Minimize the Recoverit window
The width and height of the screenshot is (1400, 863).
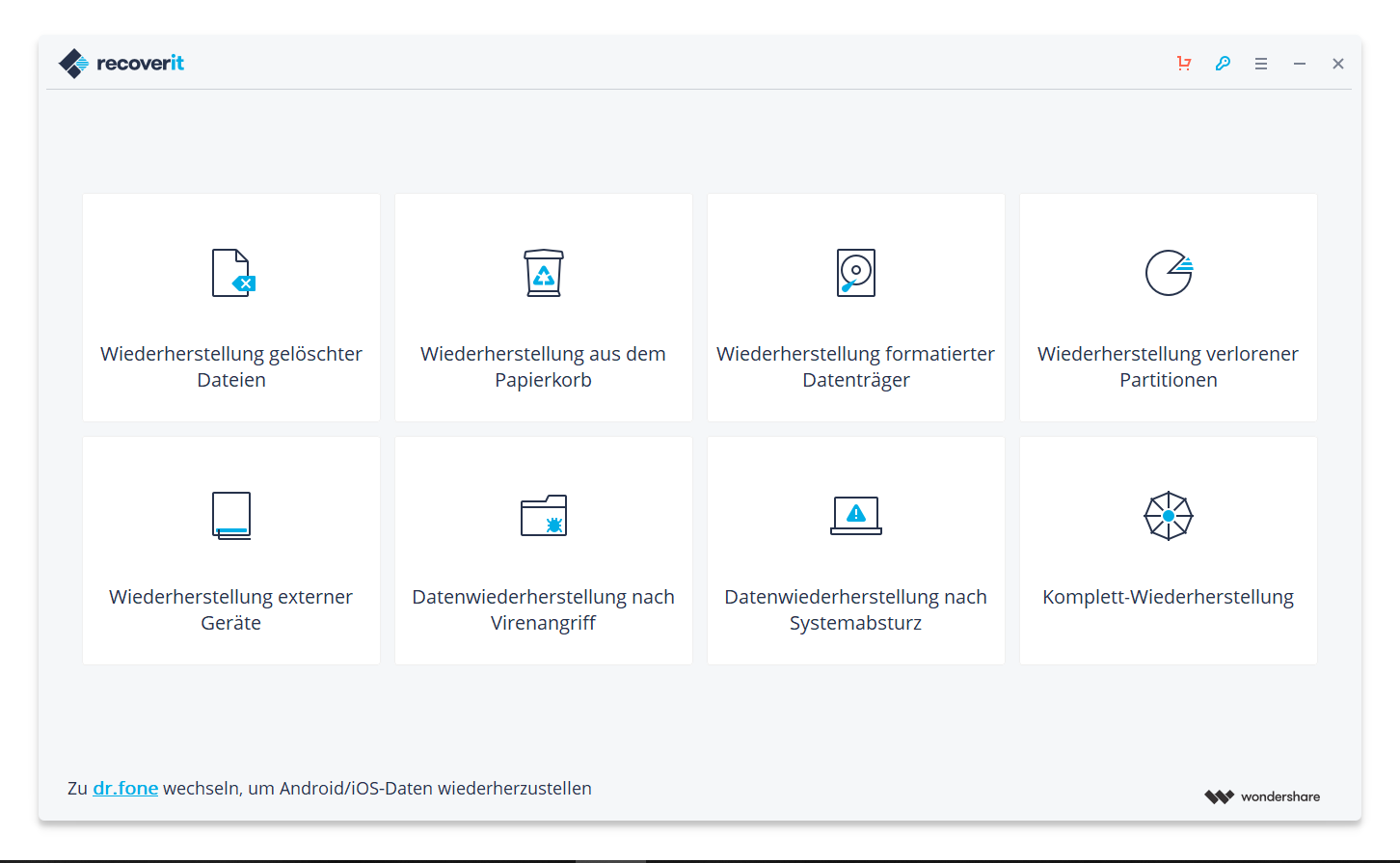pyautogui.click(x=1300, y=64)
